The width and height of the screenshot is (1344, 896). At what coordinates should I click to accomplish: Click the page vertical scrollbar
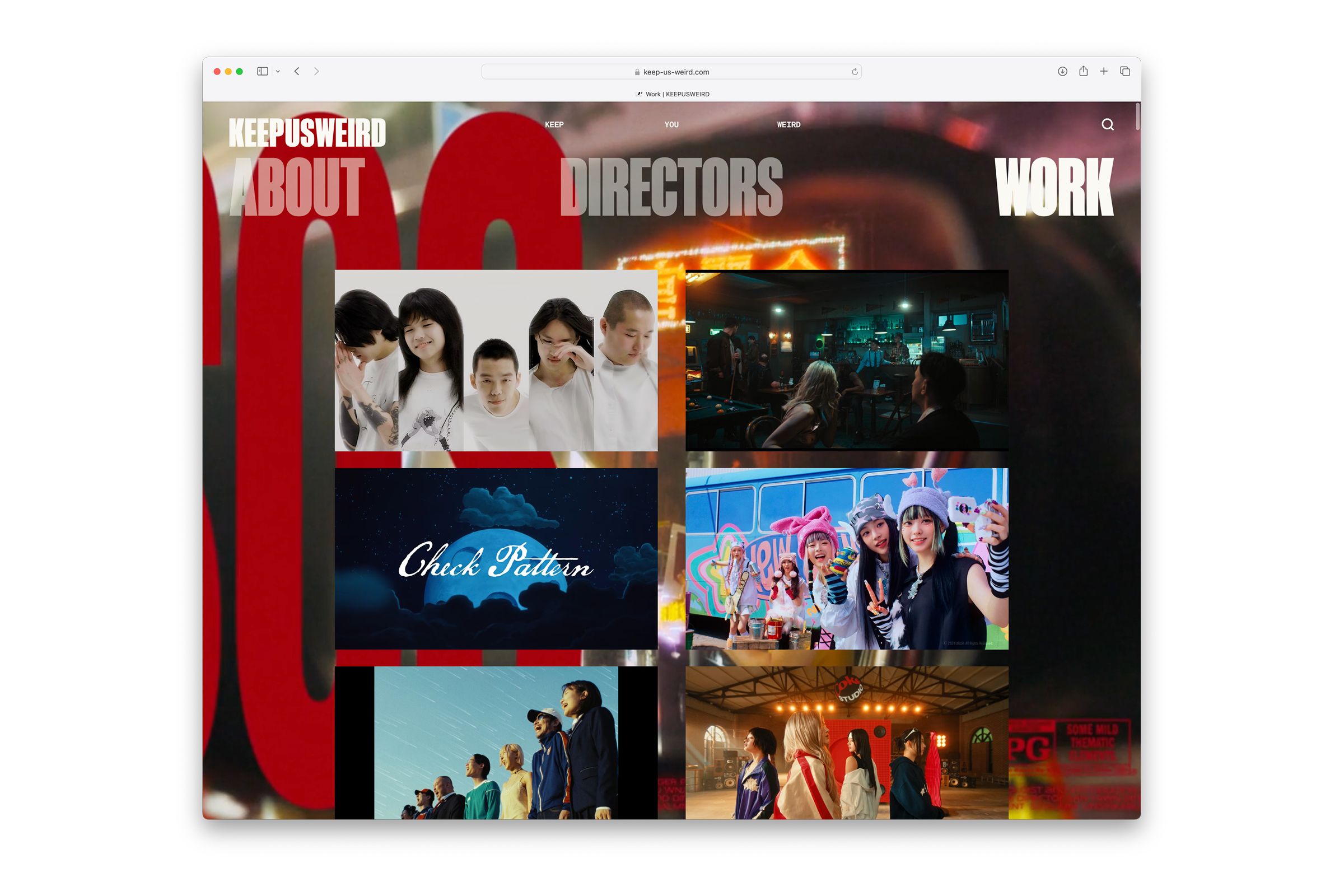point(1138,116)
